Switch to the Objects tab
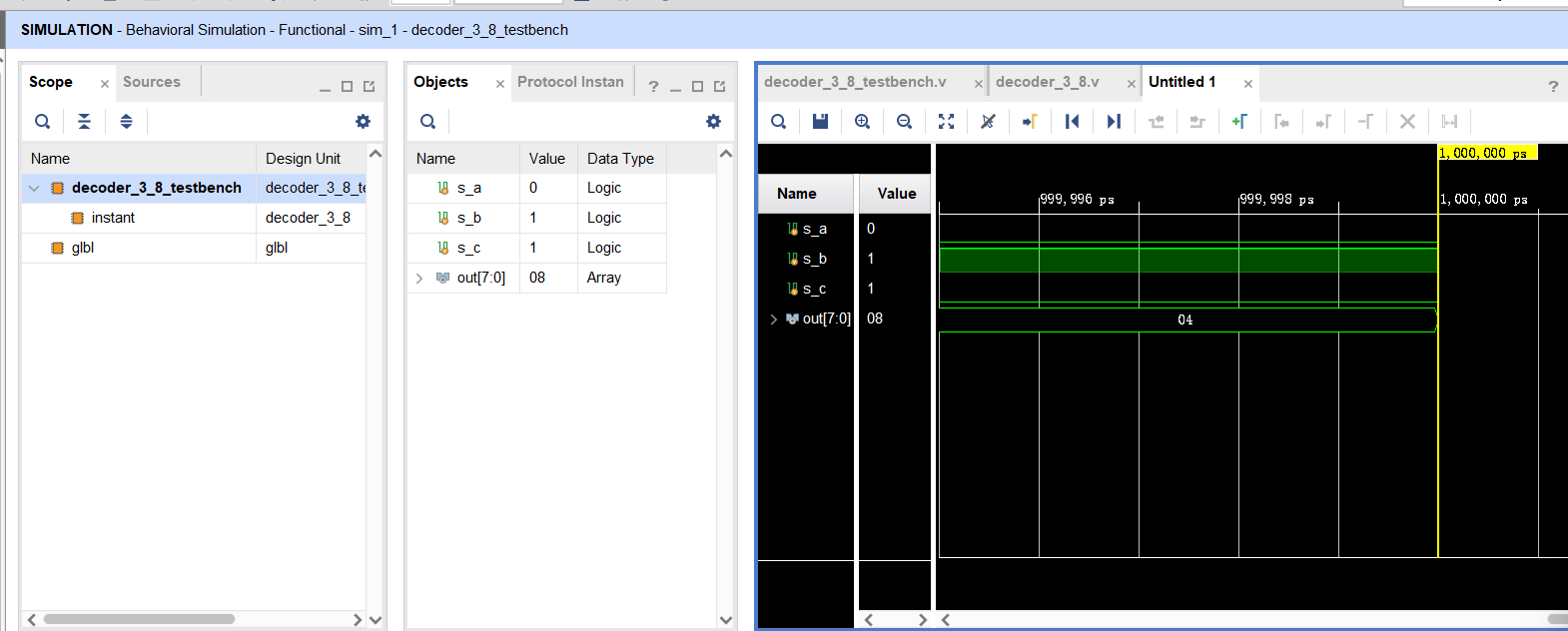The width and height of the screenshot is (1568, 631). (440, 82)
